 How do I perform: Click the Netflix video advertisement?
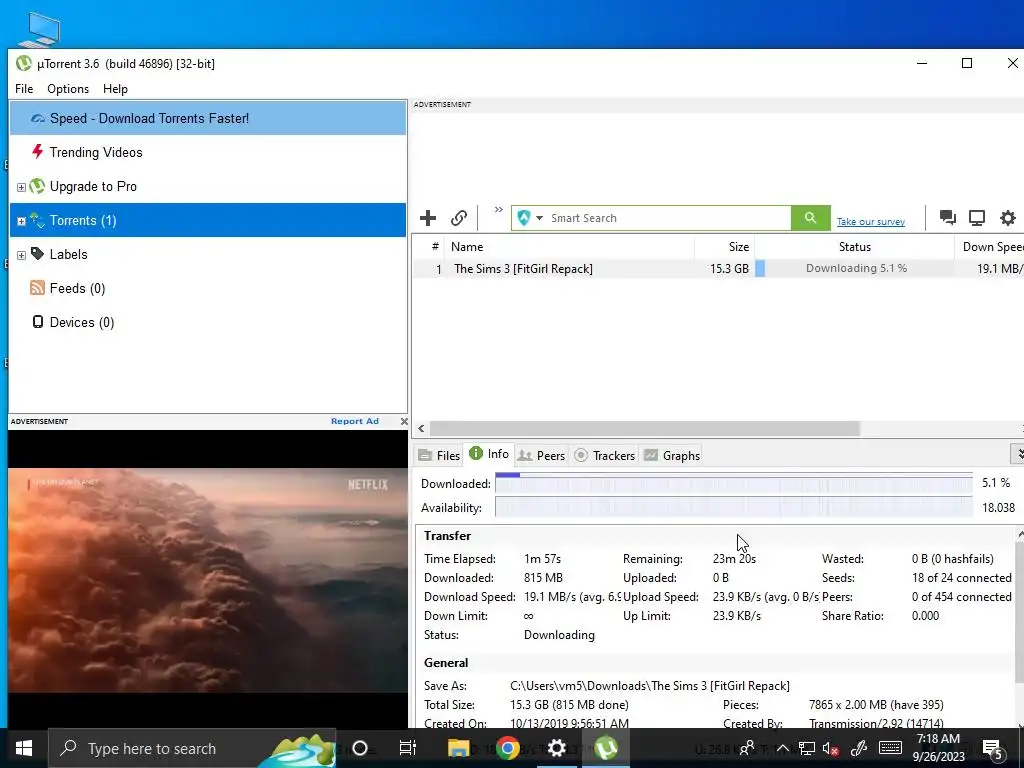pyautogui.click(x=208, y=580)
